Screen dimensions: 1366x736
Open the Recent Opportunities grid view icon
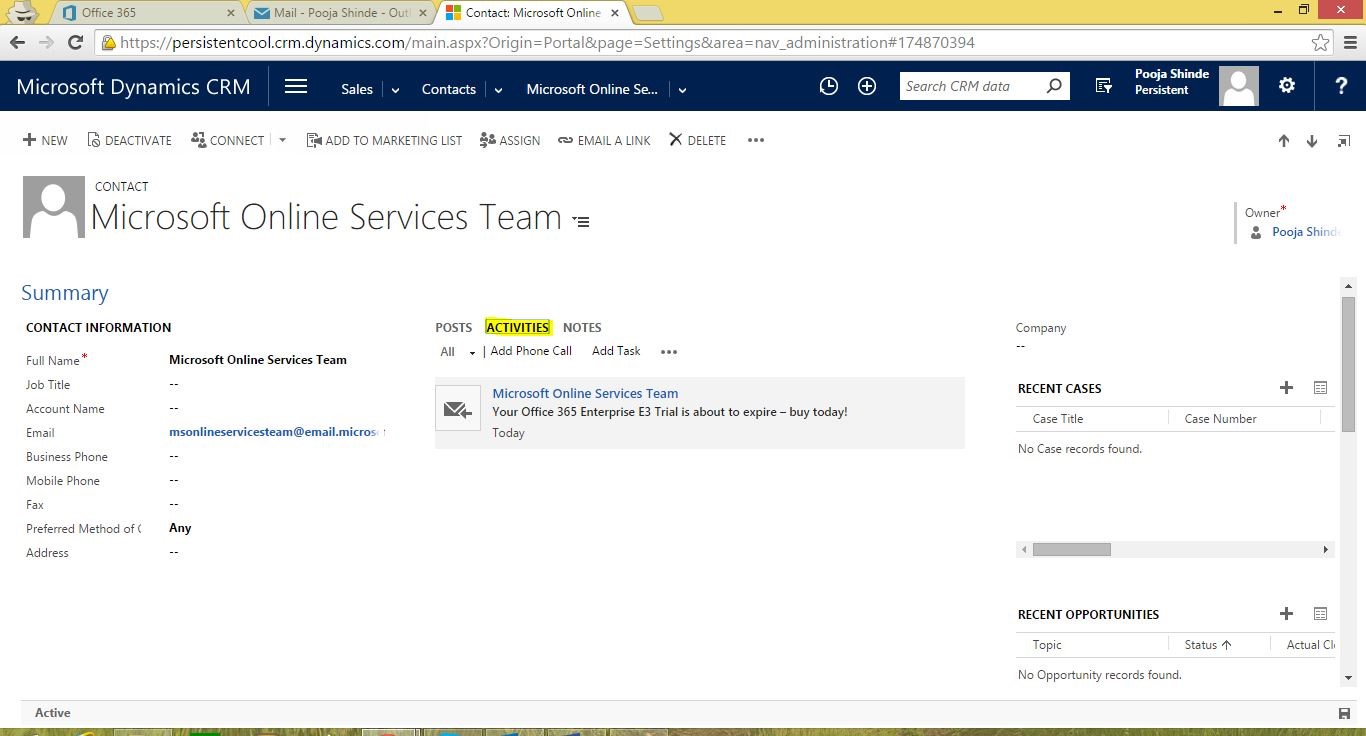coord(1320,614)
